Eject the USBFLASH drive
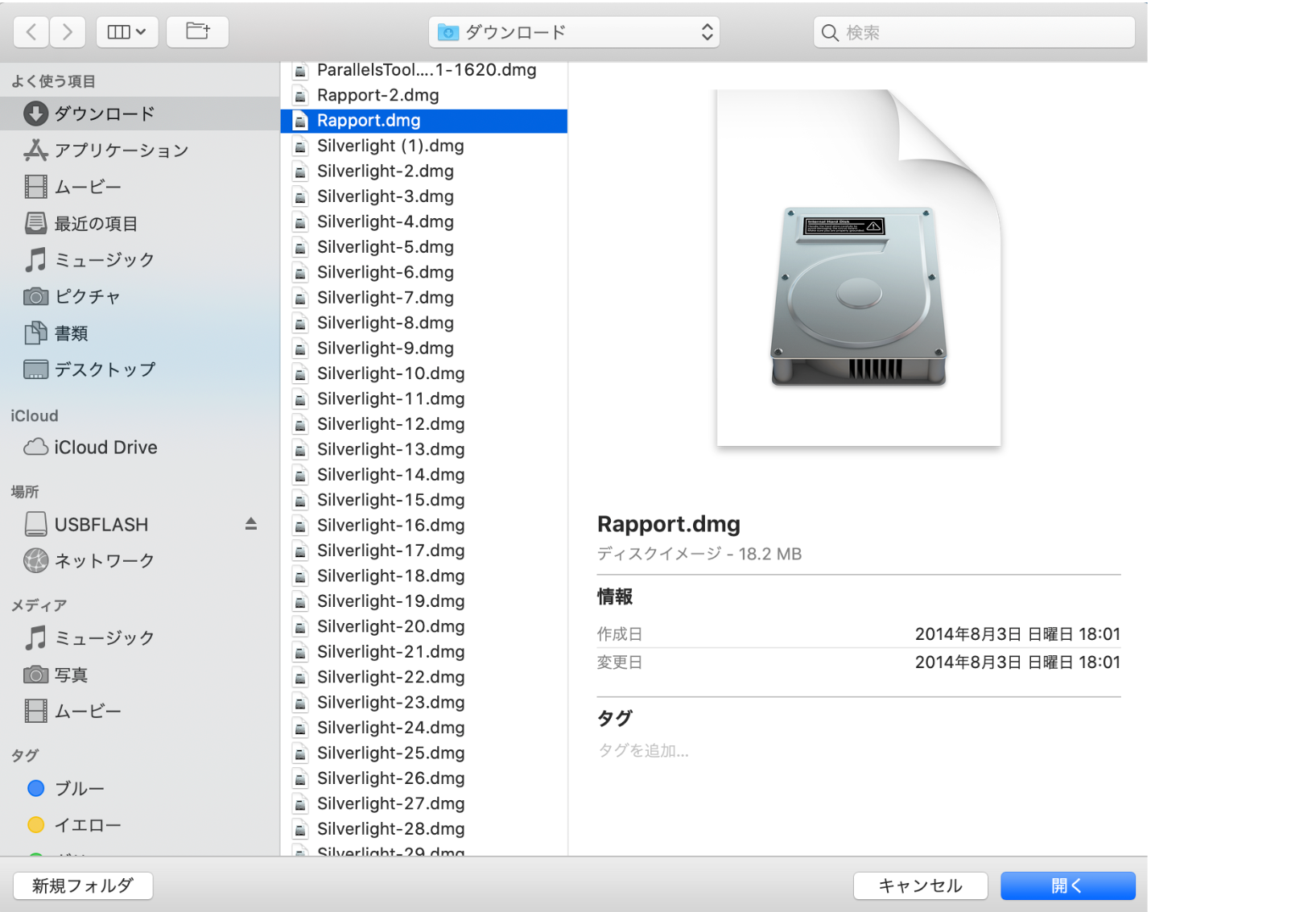The height and width of the screenshot is (912, 1316). (x=251, y=524)
